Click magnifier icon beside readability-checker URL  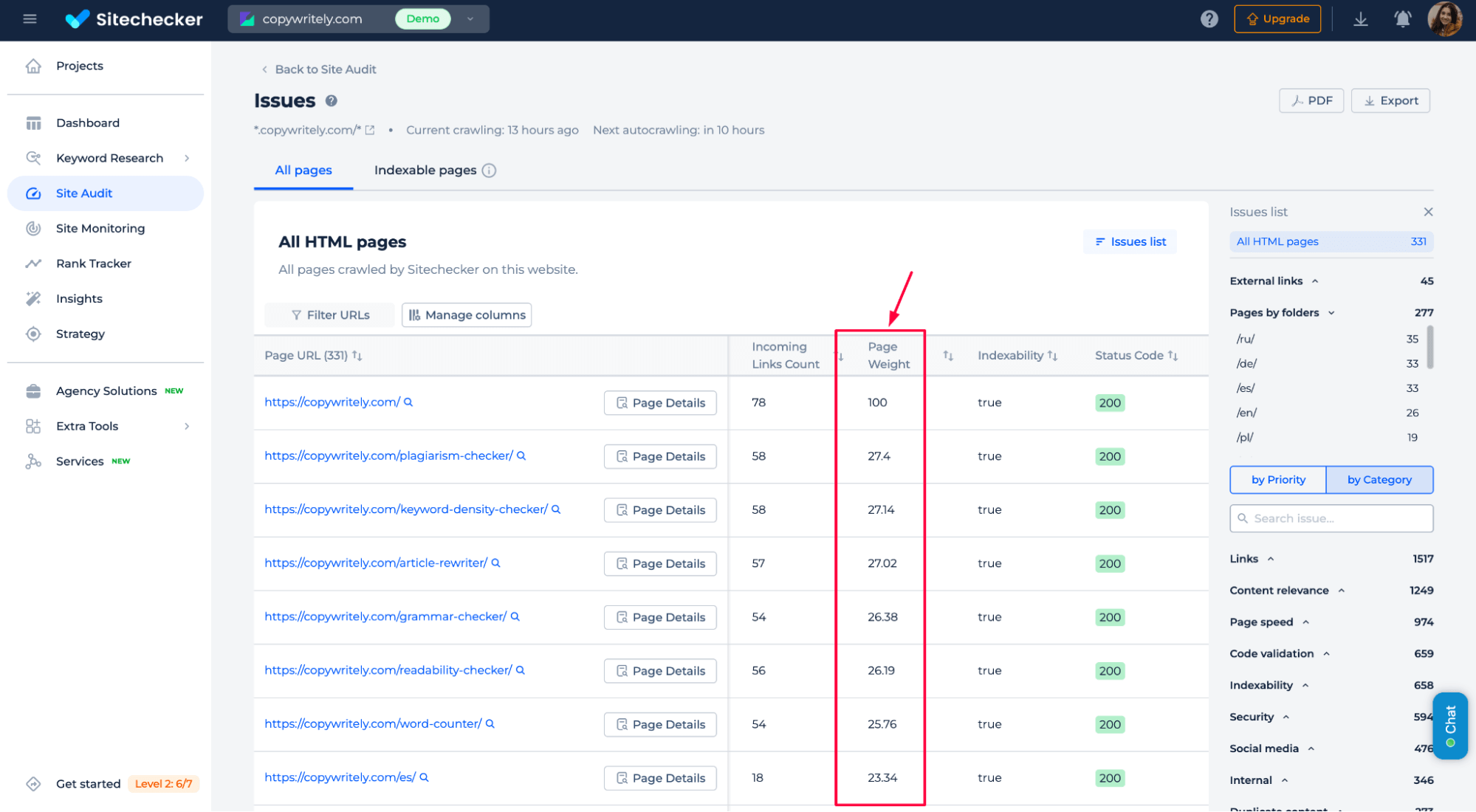(x=521, y=670)
